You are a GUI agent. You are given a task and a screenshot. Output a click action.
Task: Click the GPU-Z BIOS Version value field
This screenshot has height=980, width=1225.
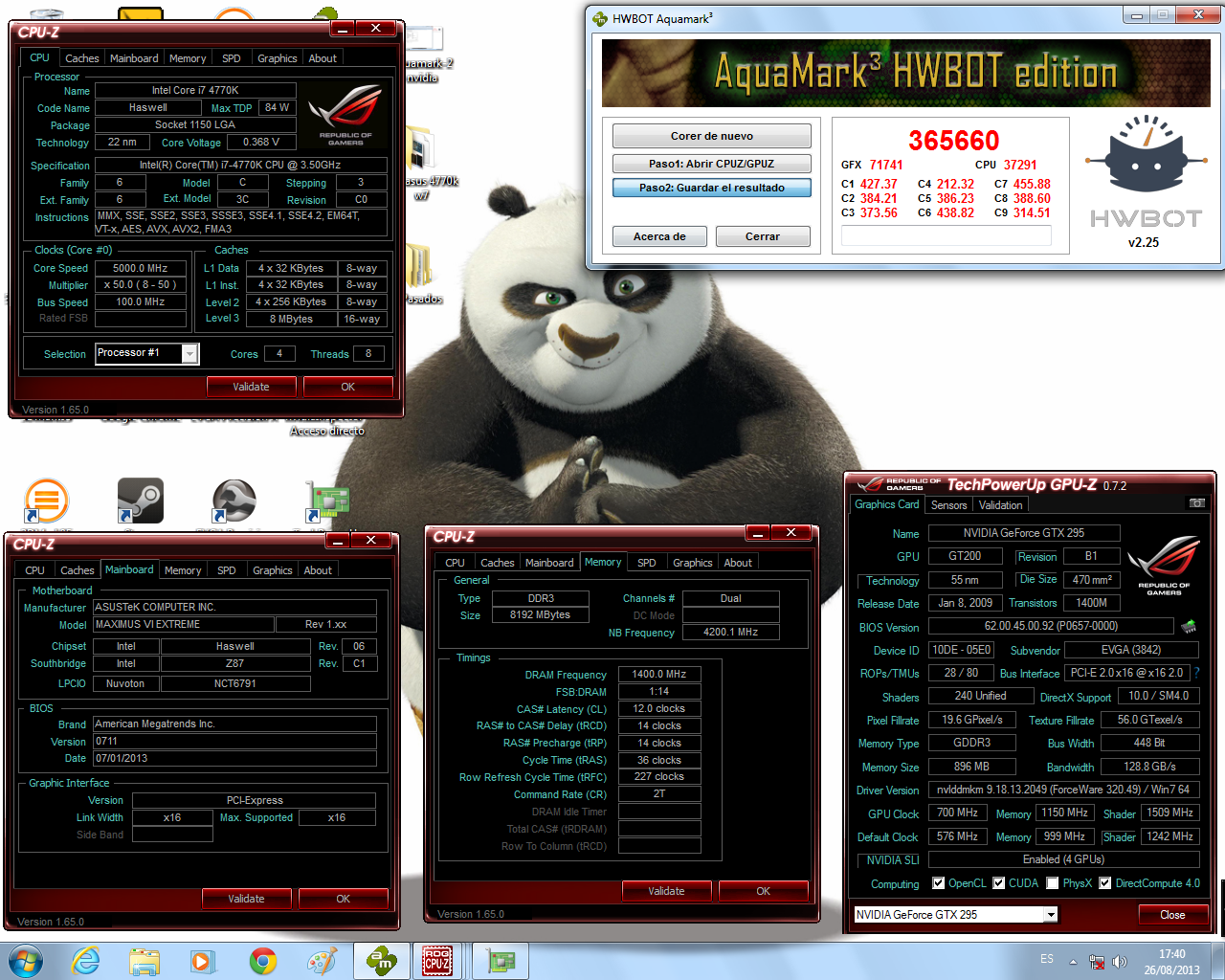click(1051, 626)
